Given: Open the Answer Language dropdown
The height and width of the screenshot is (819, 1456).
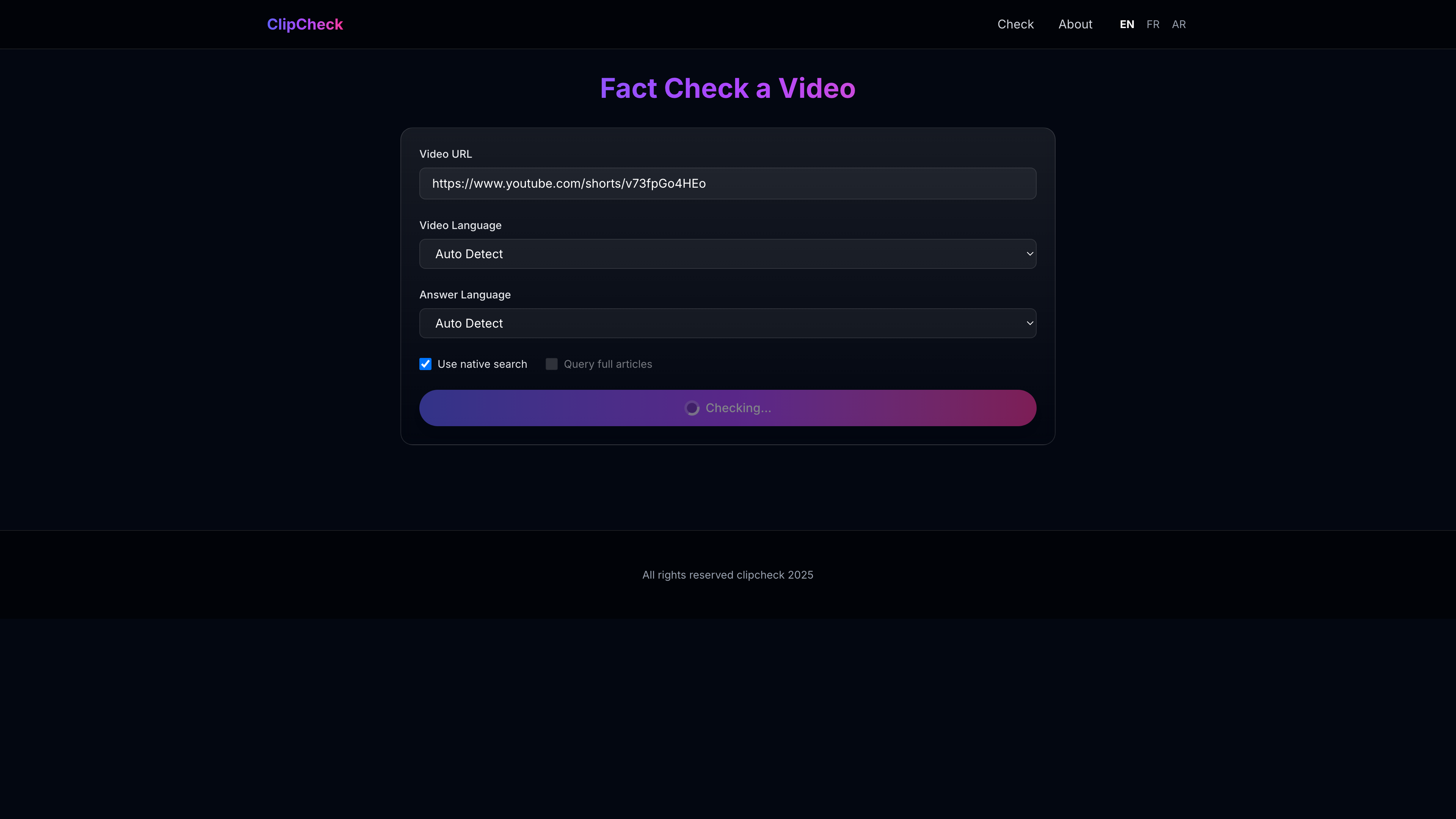Looking at the screenshot, I should click(727, 323).
